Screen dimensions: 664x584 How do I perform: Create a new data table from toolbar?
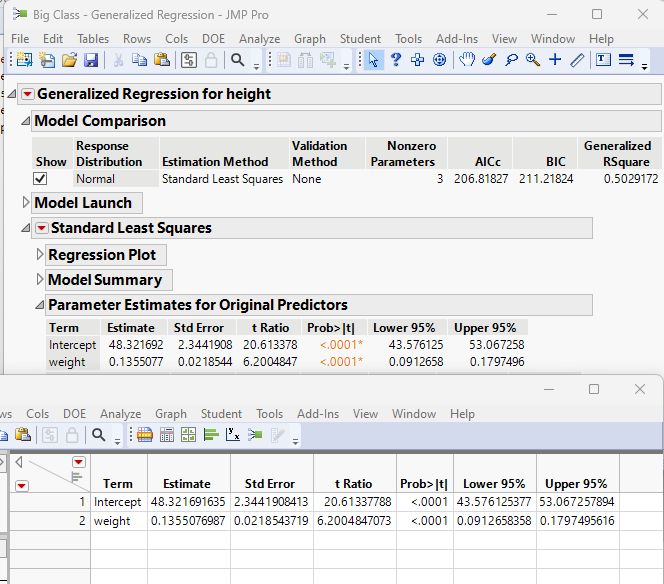point(25,60)
